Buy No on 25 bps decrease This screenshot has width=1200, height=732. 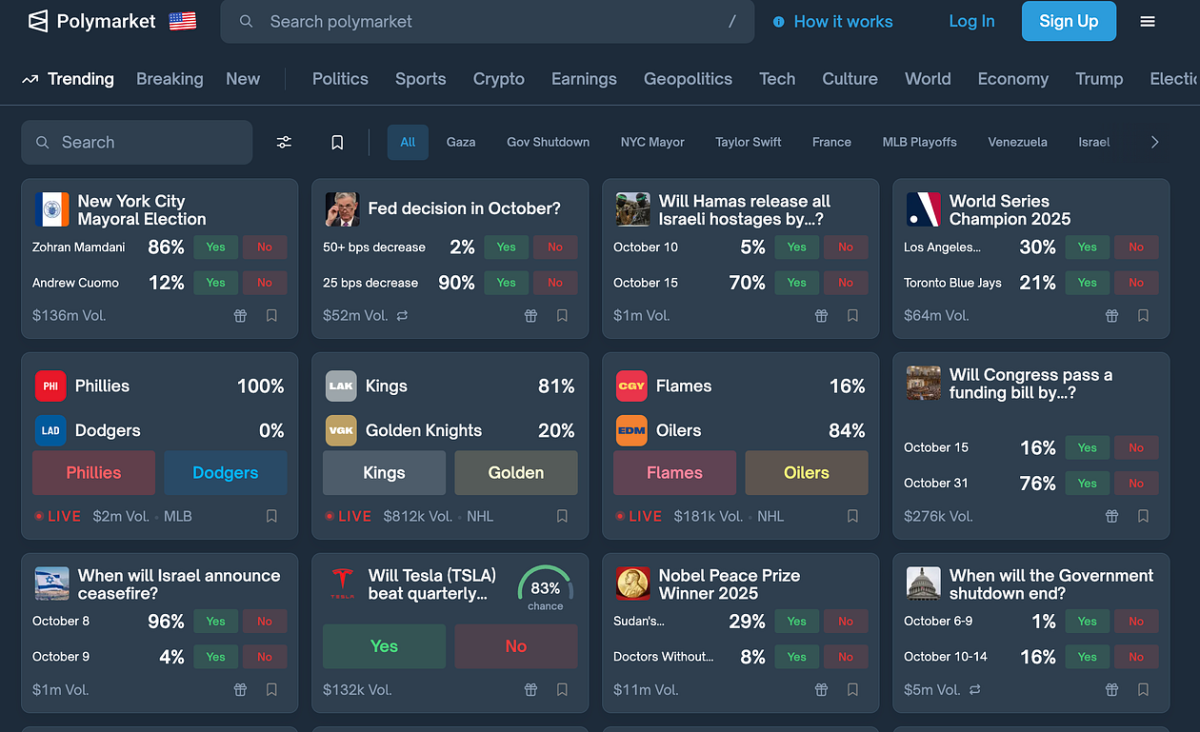pos(555,283)
